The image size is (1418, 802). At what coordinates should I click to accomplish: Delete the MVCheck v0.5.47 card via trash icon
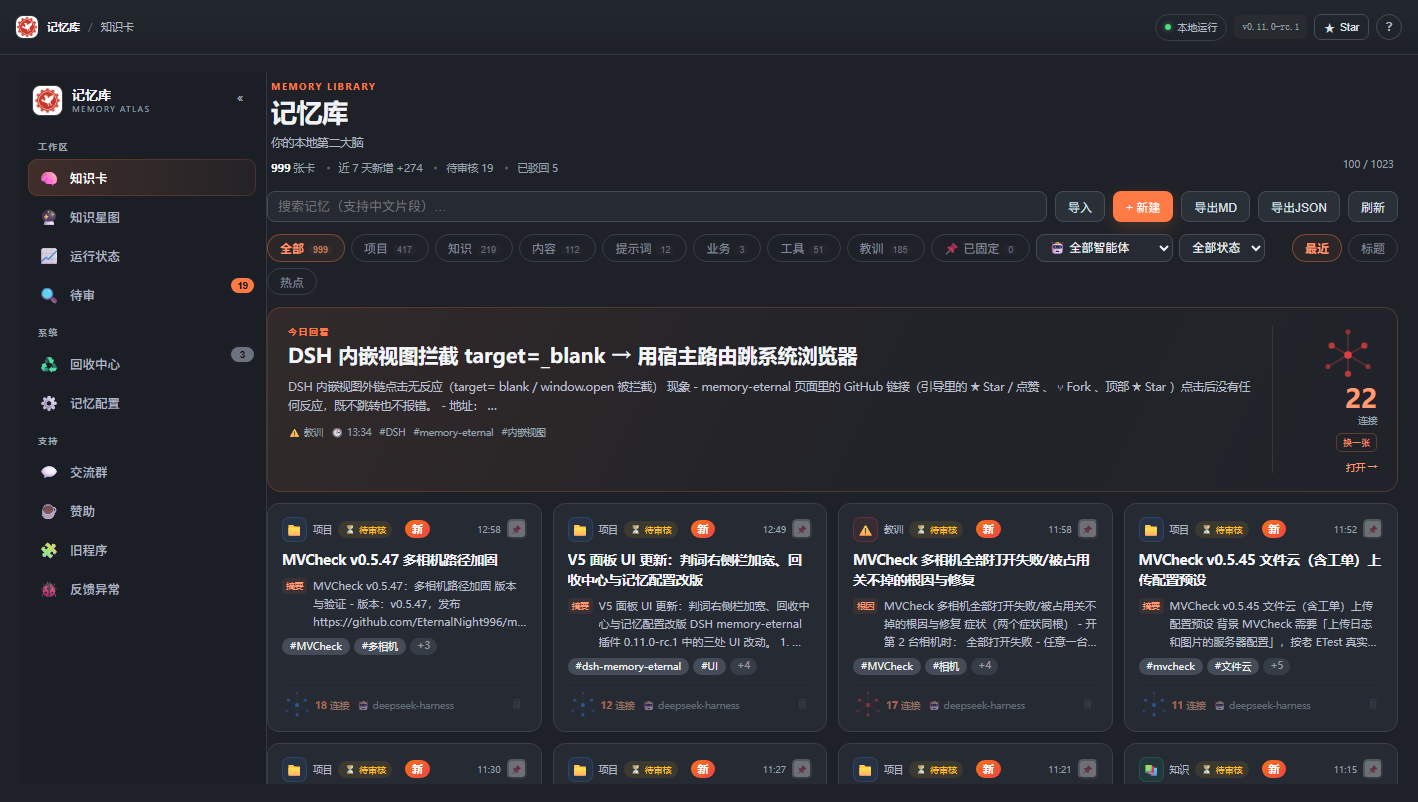coord(517,705)
